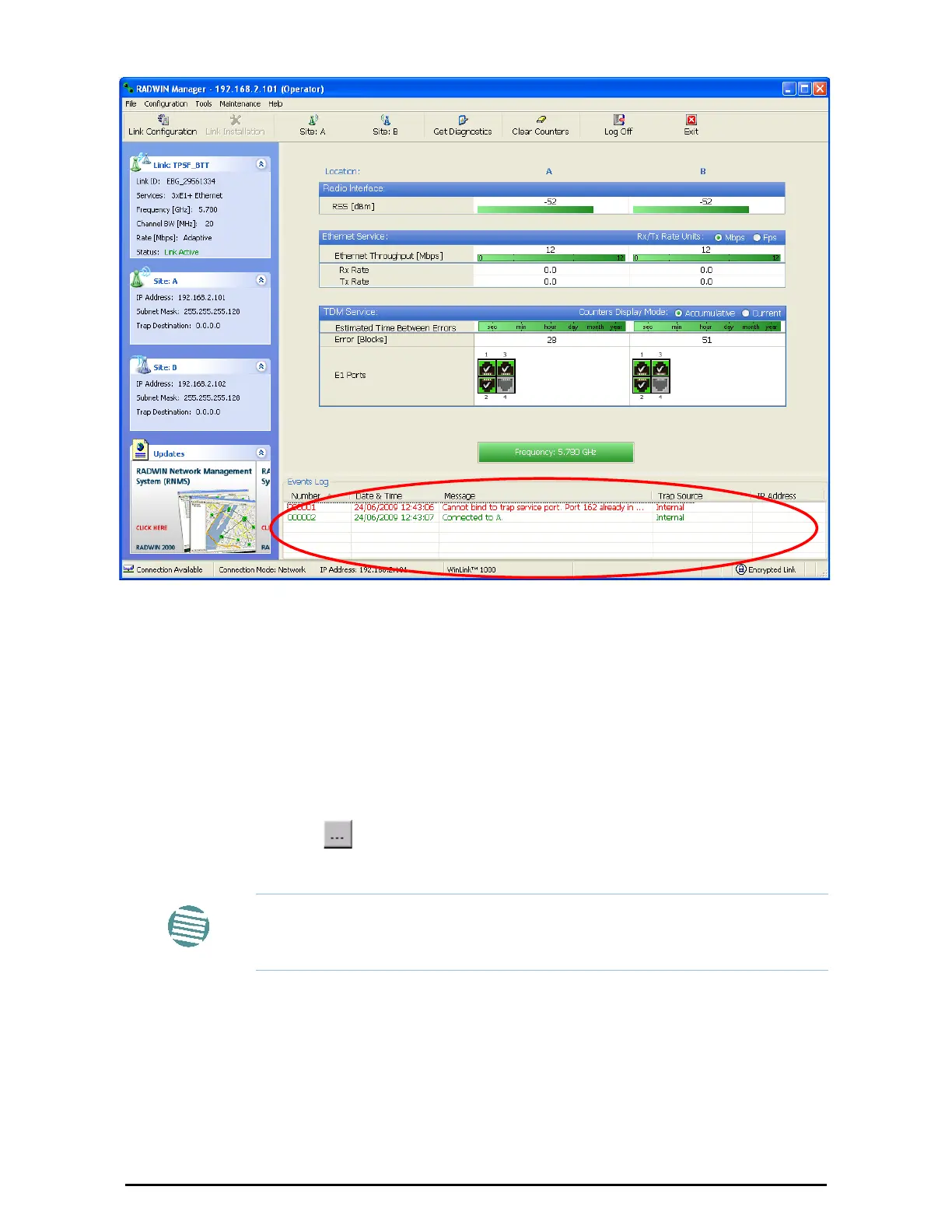The height and width of the screenshot is (1232, 952).
Task: Click 'WinLink™ 1000' in the status bar
Action: pyautogui.click(x=471, y=569)
